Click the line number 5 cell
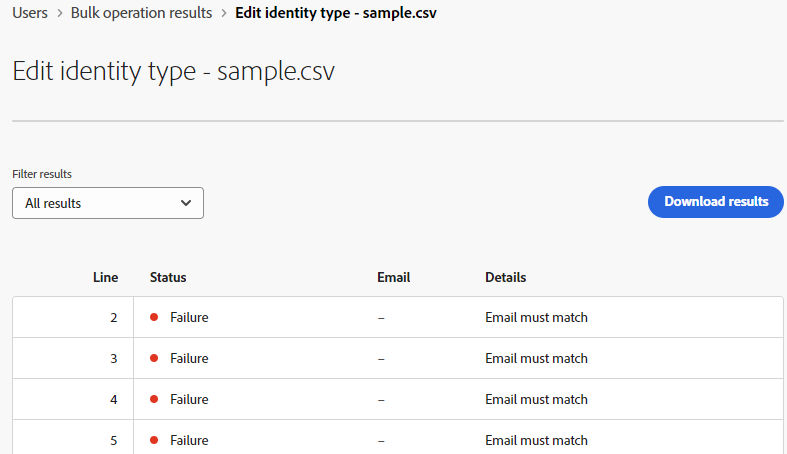 (x=73, y=440)
